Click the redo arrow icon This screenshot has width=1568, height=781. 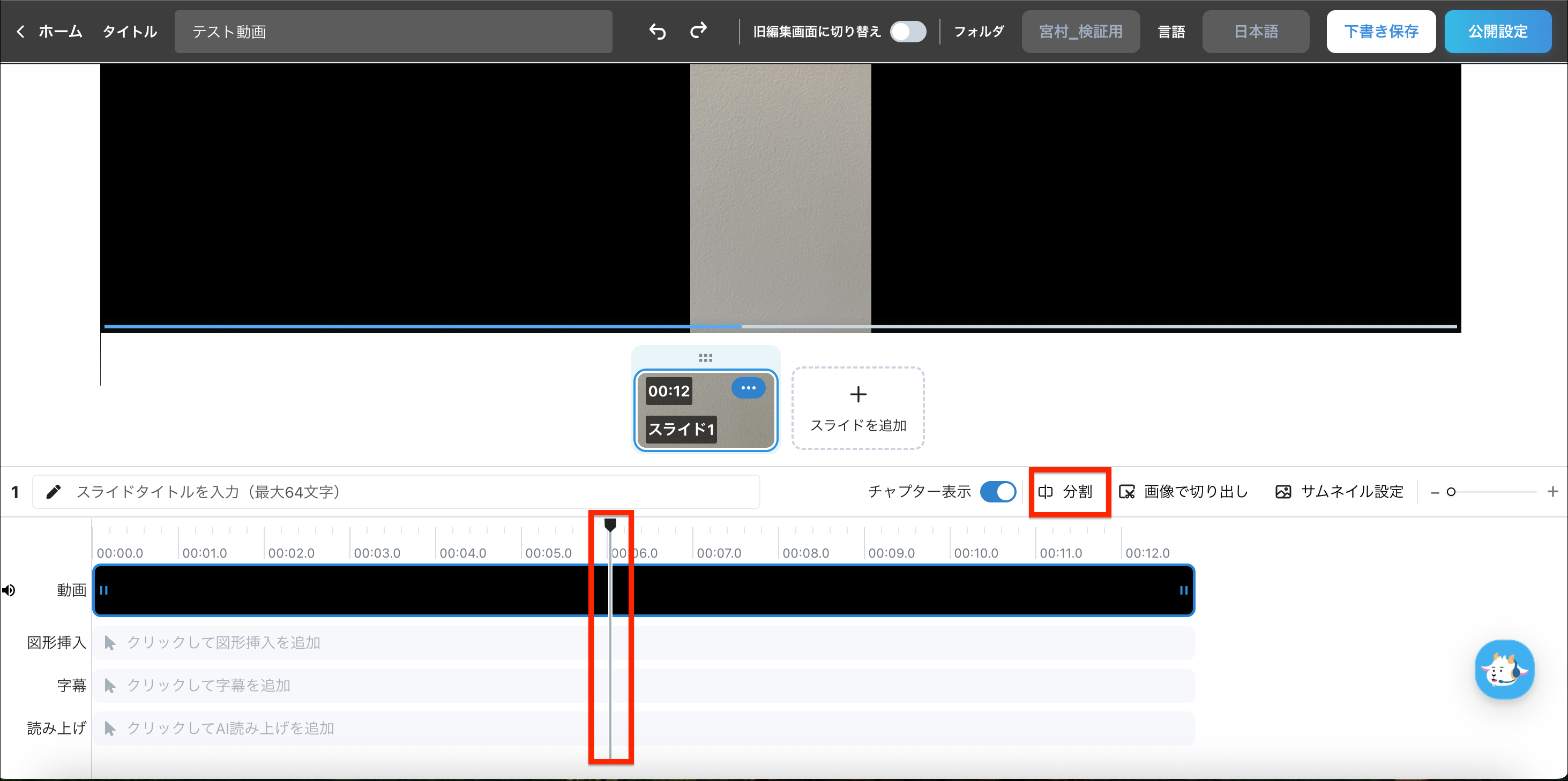(x=698, y=30)
